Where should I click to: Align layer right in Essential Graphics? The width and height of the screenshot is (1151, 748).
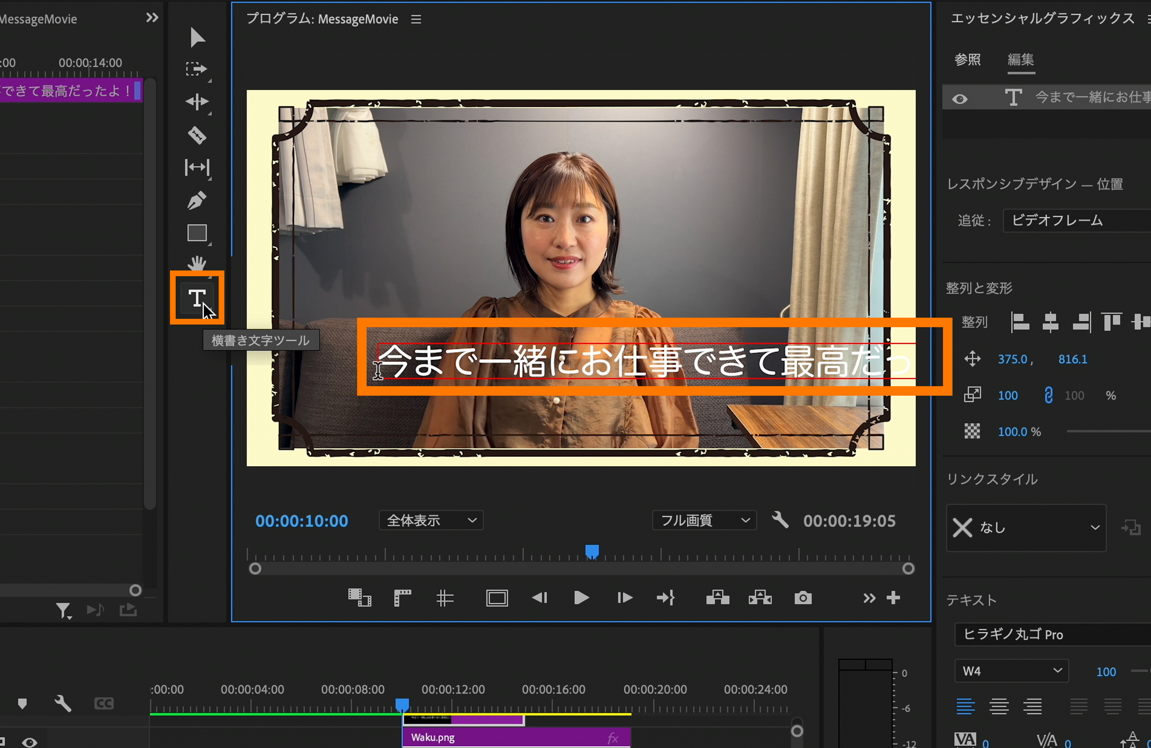[1081, 322]
